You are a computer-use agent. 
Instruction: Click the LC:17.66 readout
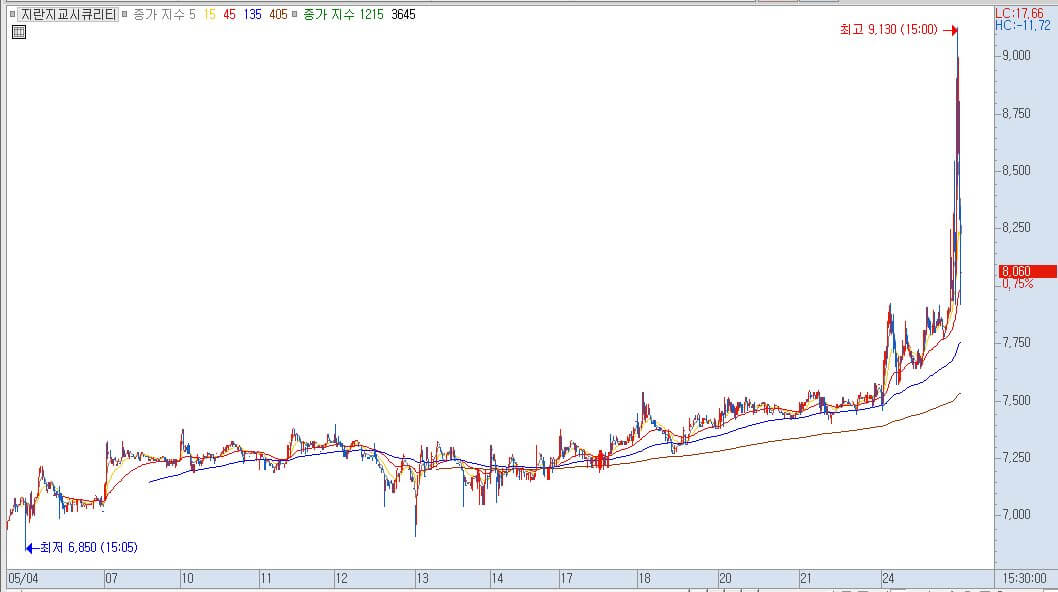[1020, 14]
